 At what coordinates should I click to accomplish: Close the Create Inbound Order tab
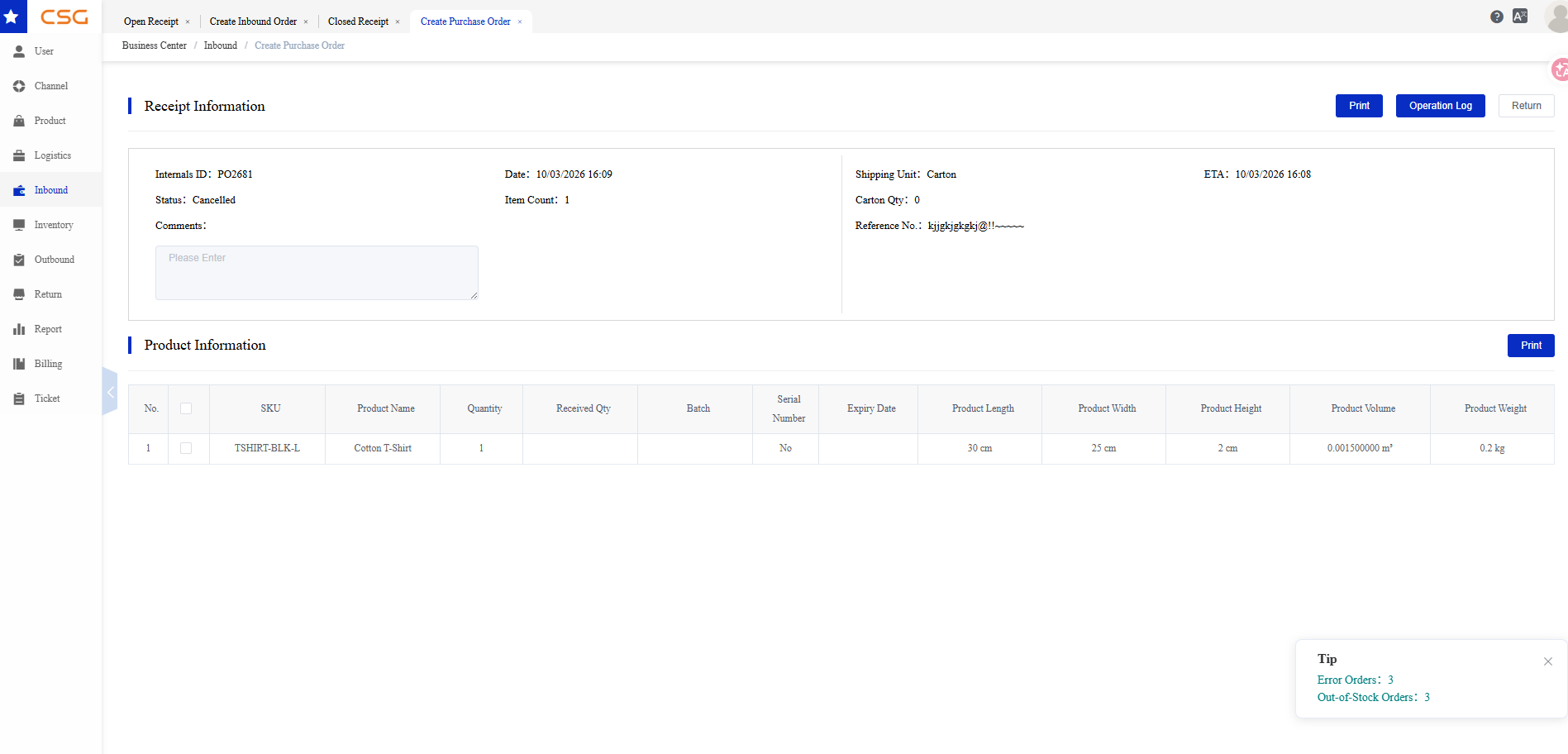point(306,22)
